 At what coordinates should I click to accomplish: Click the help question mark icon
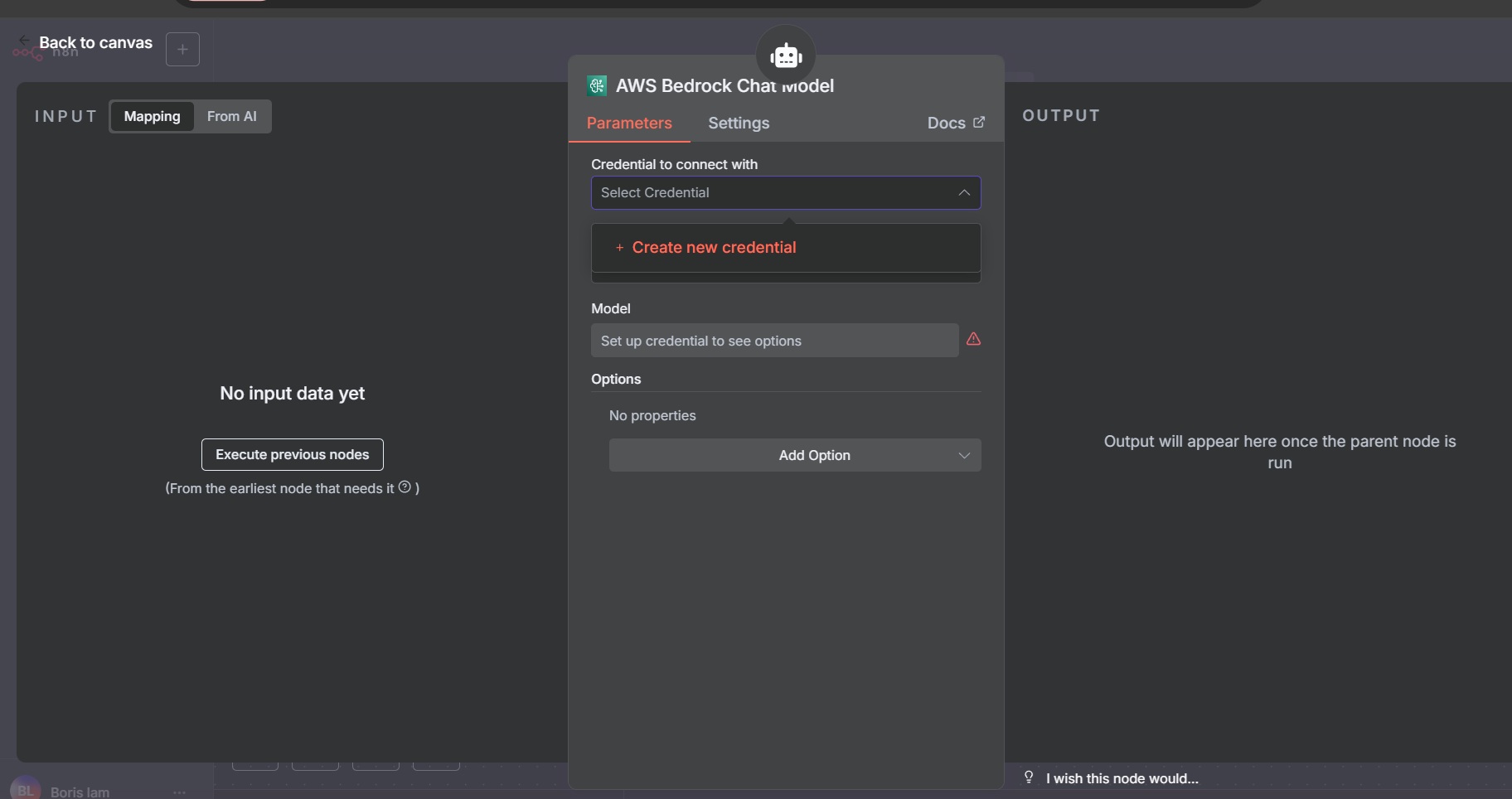pyautogui.click(x=405, y=487)
